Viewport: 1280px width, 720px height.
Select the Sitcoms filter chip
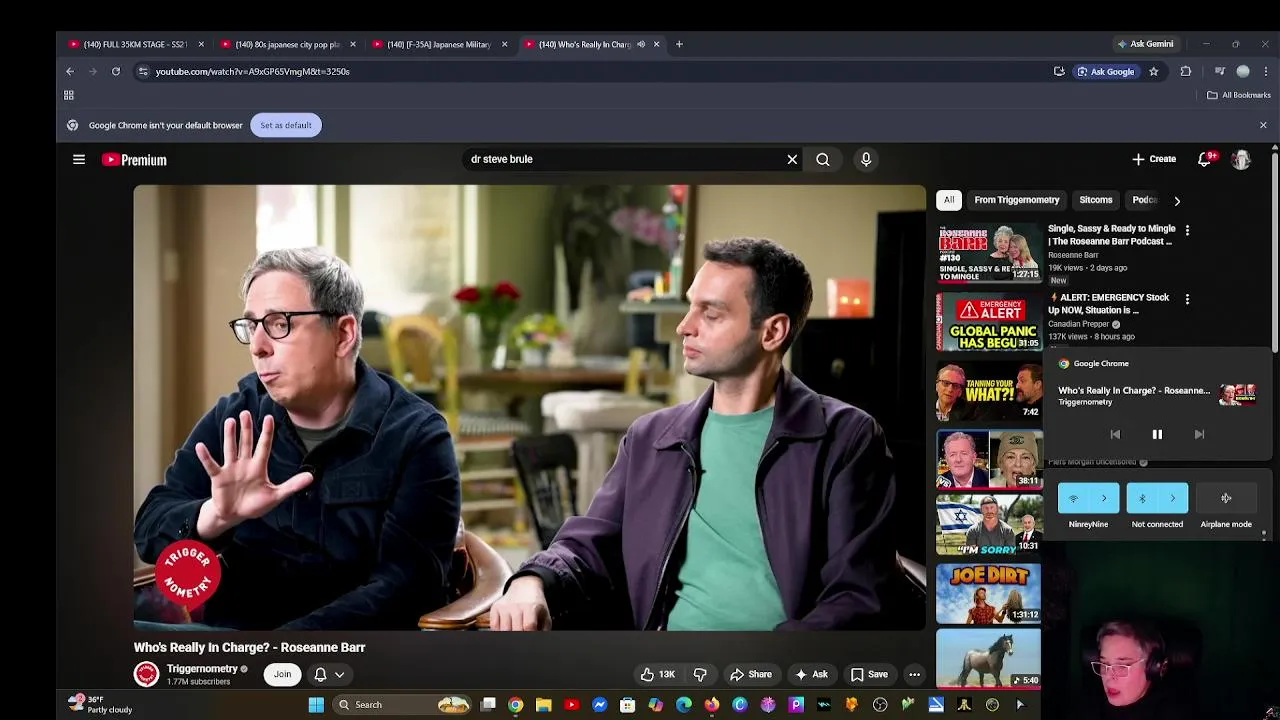[1096, 200]
